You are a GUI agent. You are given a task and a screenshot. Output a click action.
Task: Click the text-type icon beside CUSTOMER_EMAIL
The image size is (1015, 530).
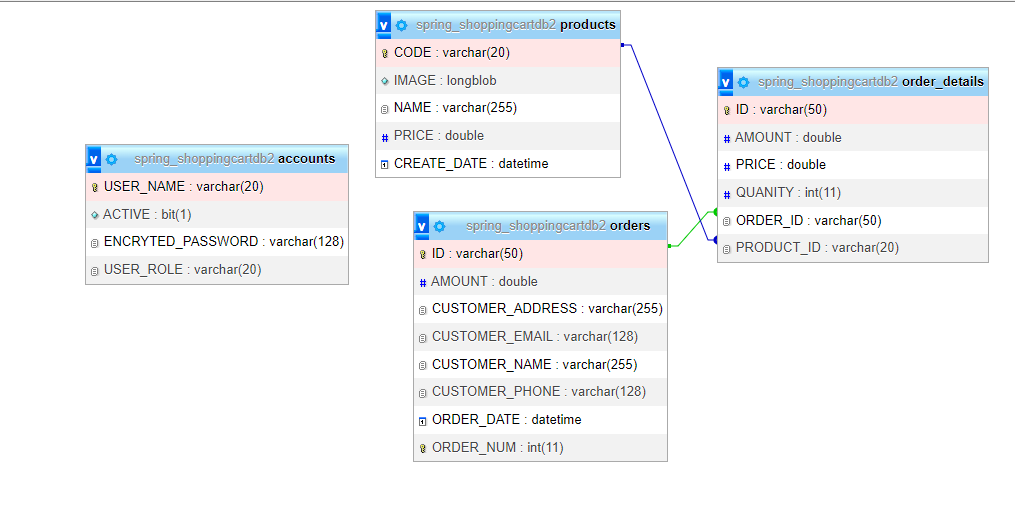pos(423,338)
